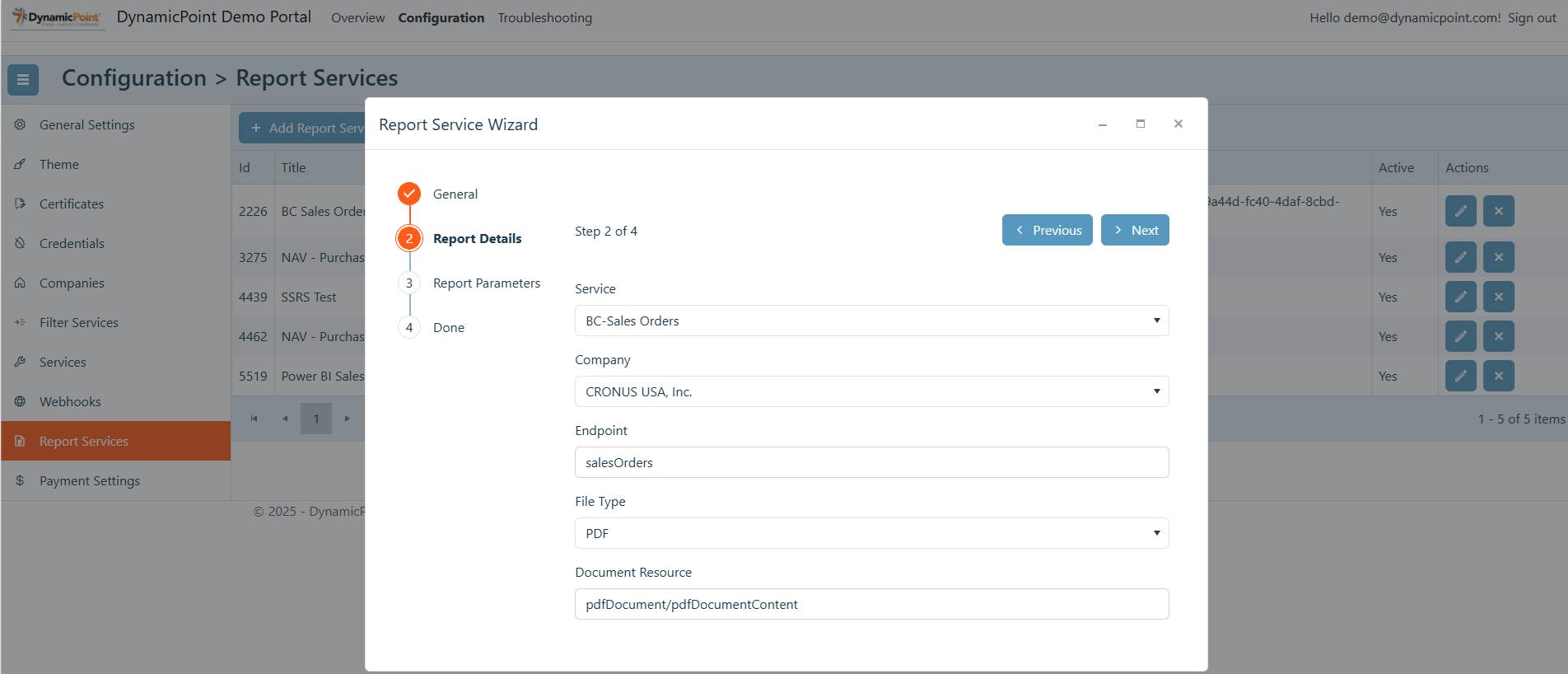Screen dimensions: 1568x674
Task: Delete report service 4462 with X icon
Action: click(1499, 336)
